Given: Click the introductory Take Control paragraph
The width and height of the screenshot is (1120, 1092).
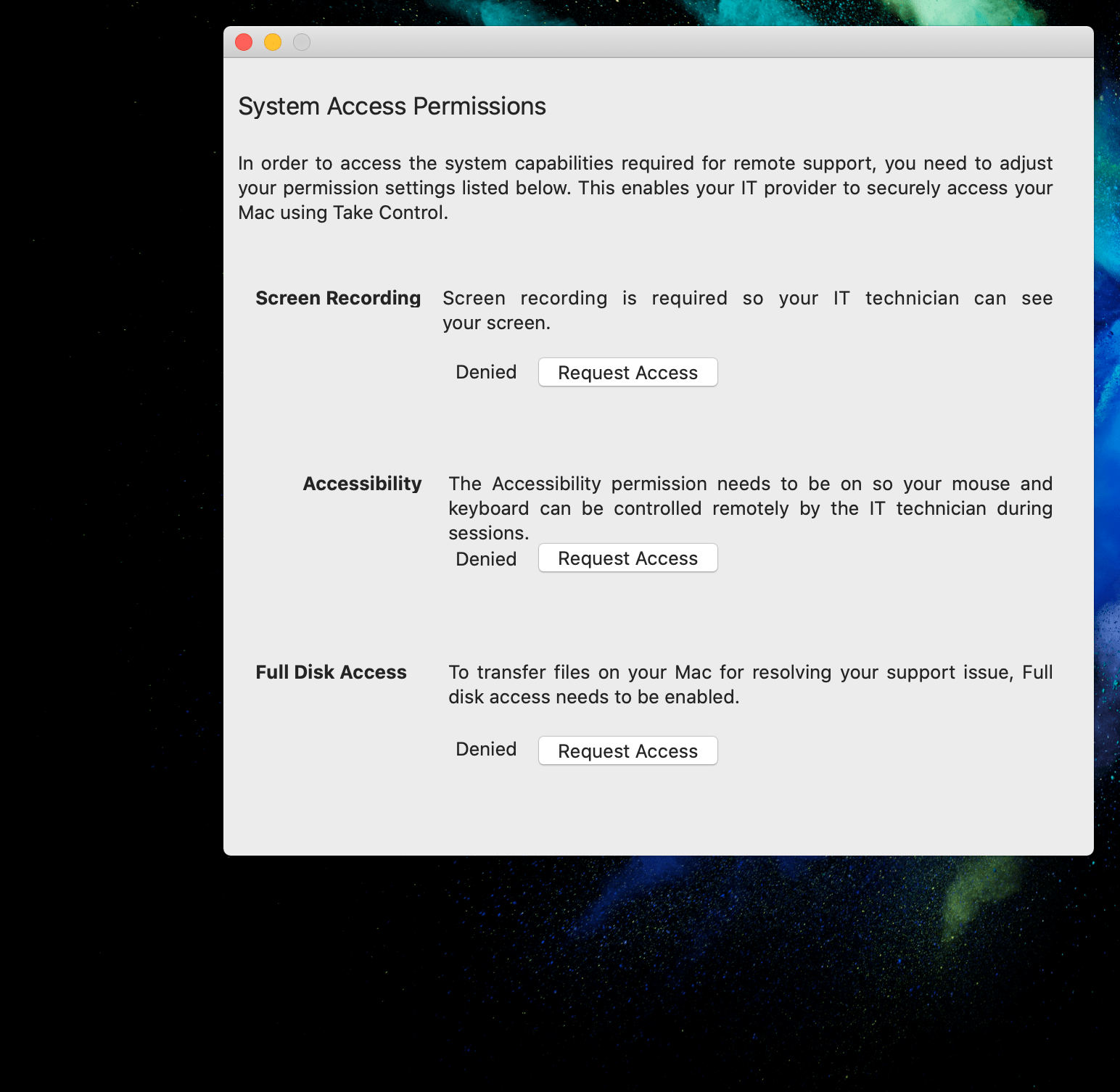Looking at the screenshot, I should 646,188.
